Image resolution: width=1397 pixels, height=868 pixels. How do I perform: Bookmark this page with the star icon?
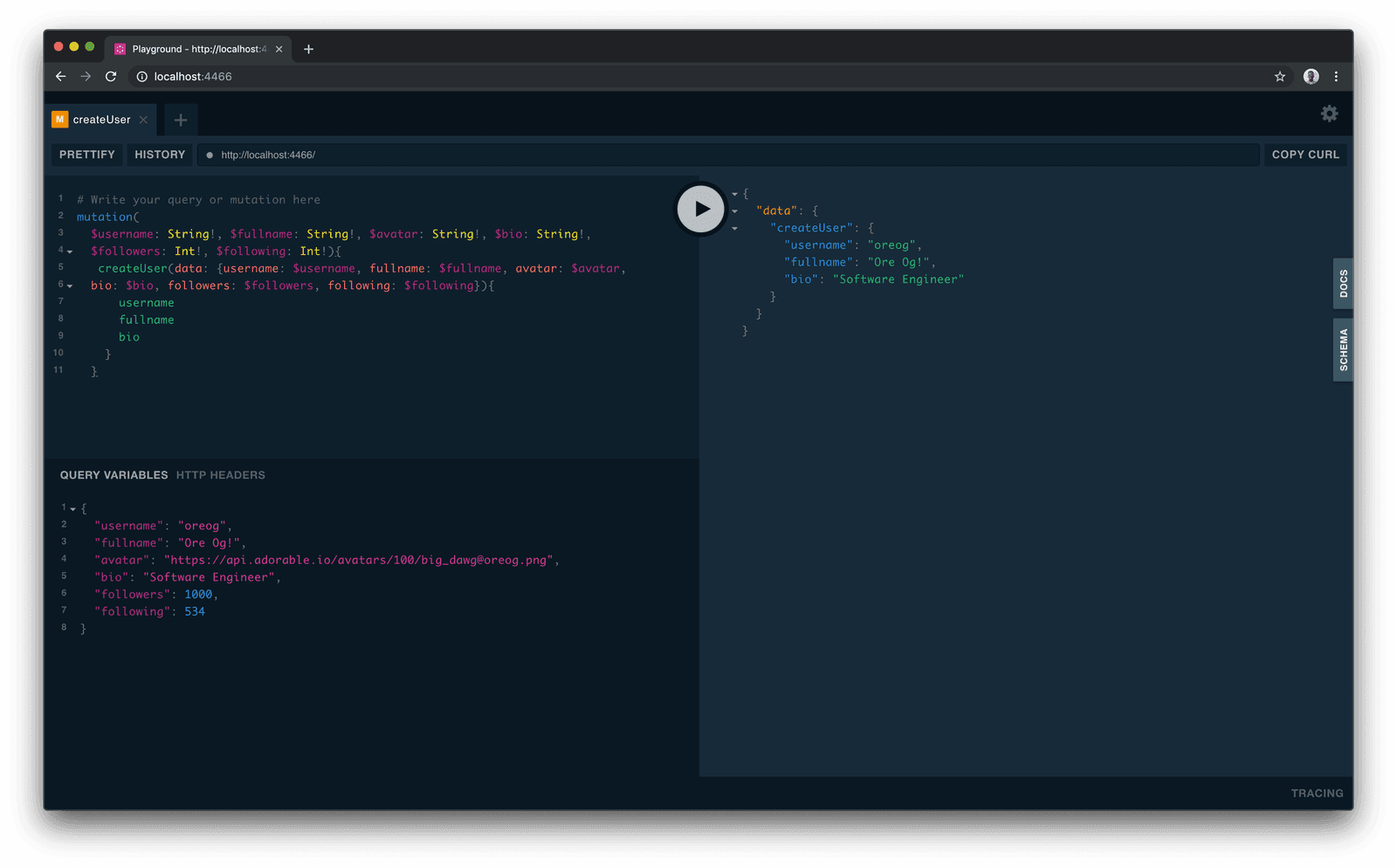(x=1279, y=77)
